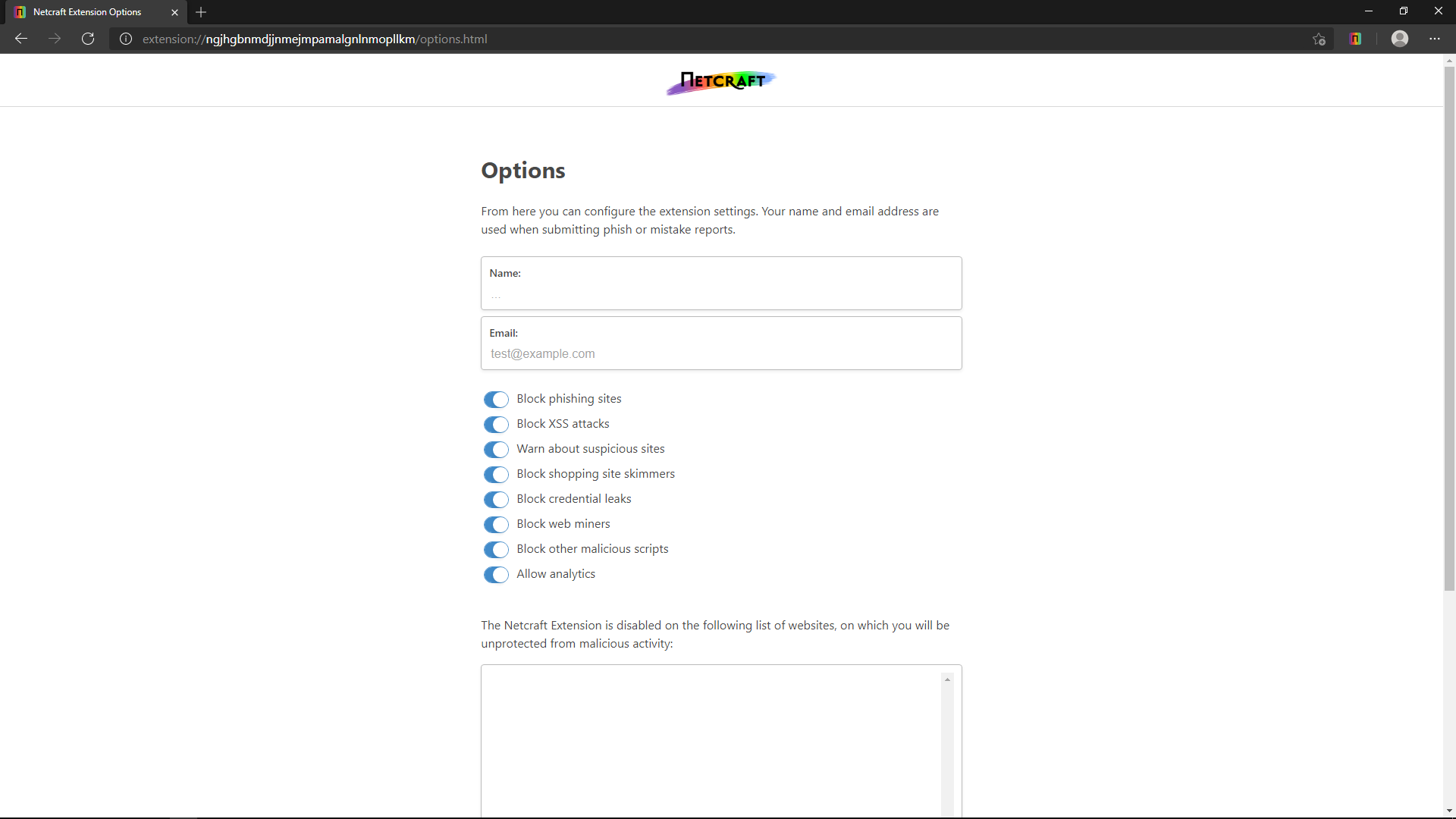Turn off Block shopping site skimmers

(x=496, y=475)
